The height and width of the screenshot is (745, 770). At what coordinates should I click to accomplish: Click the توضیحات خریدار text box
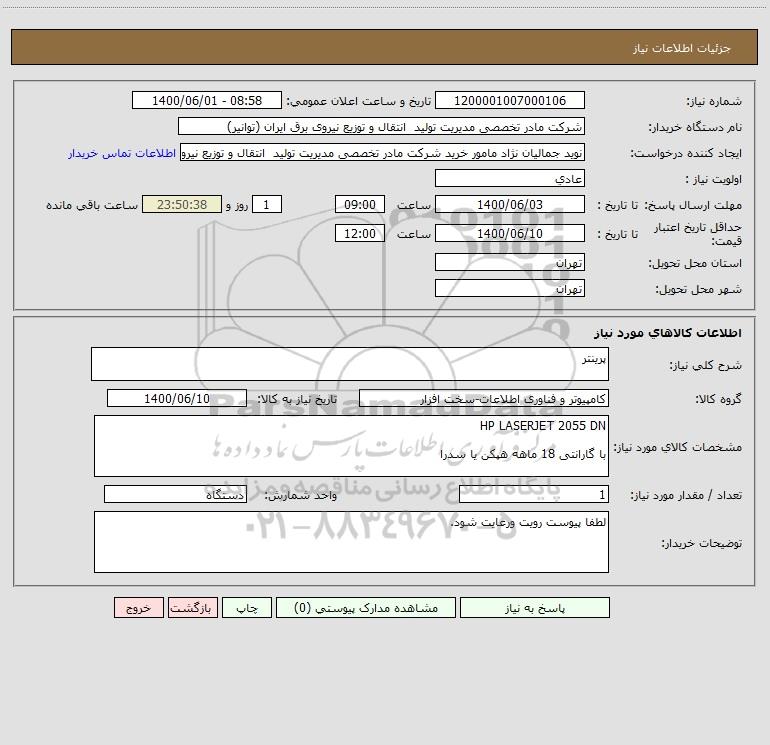click(351, 542)
